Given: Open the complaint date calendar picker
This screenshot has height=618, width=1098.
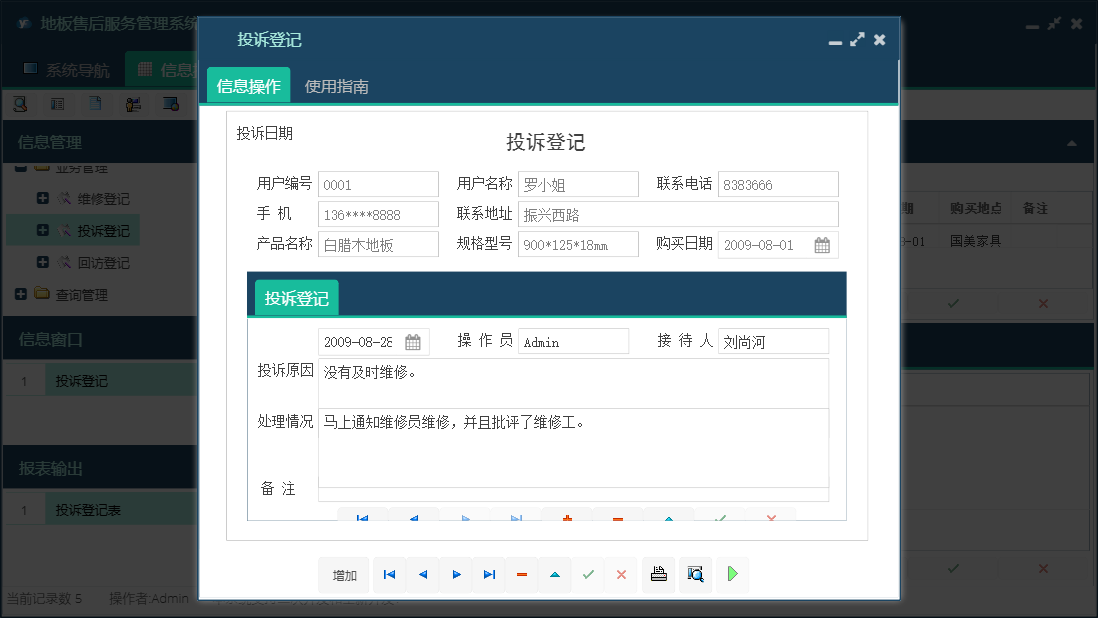Looking at the screenshot, I should click(x=413, y=341).
